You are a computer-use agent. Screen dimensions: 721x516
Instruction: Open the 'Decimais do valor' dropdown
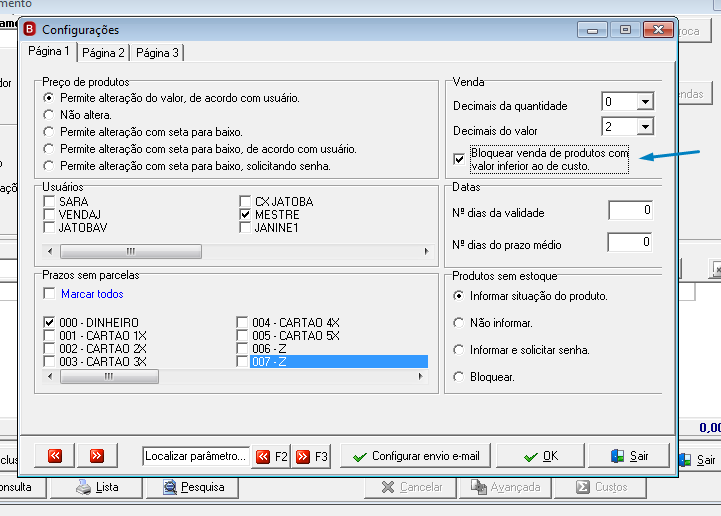tap(645, 126)
